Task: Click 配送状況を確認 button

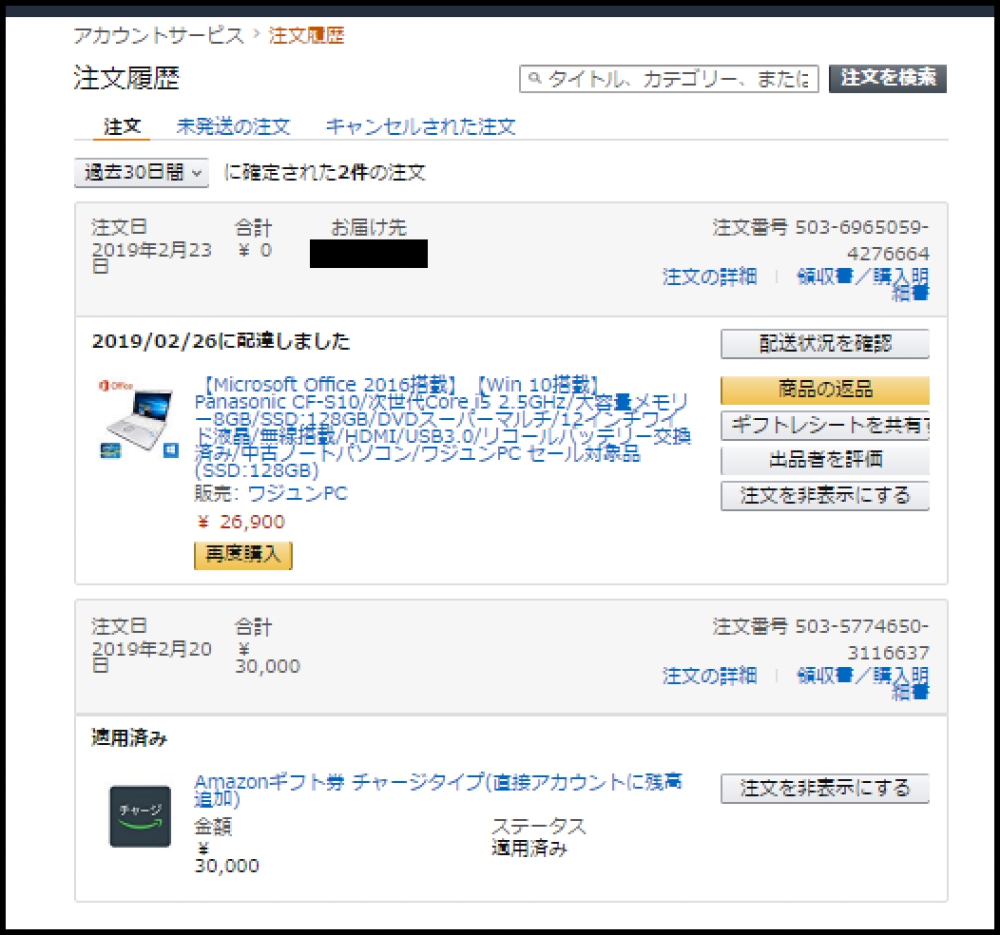Action: click(x=825, y=344)
